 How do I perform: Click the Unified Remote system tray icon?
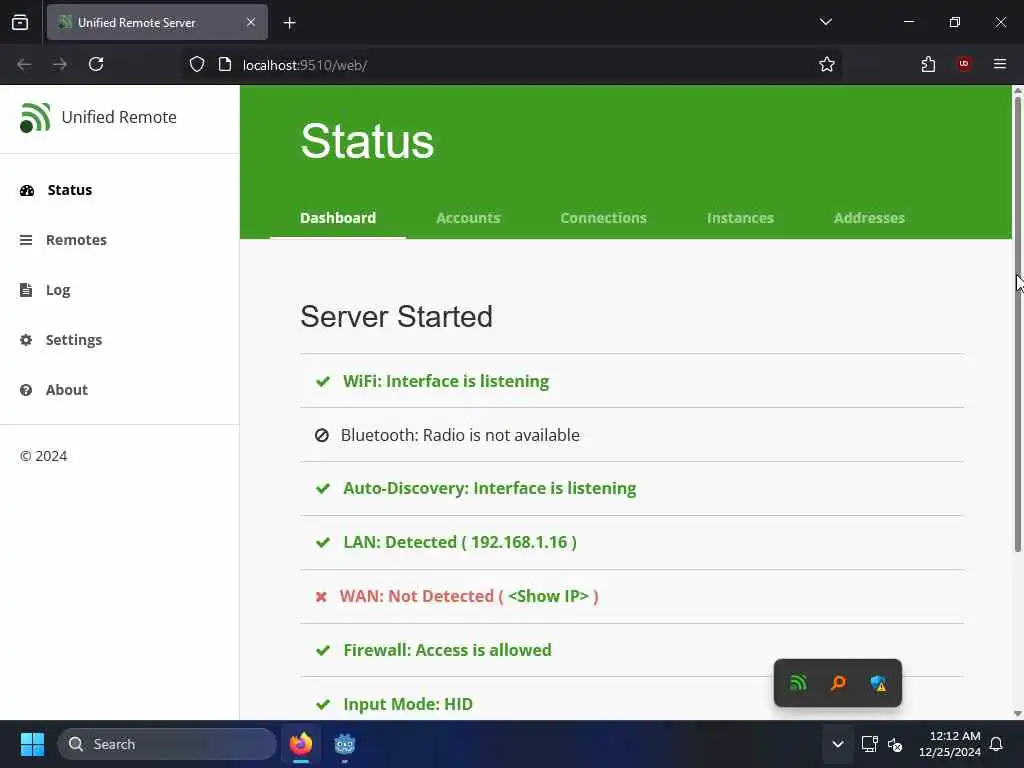tap(798, 683)
